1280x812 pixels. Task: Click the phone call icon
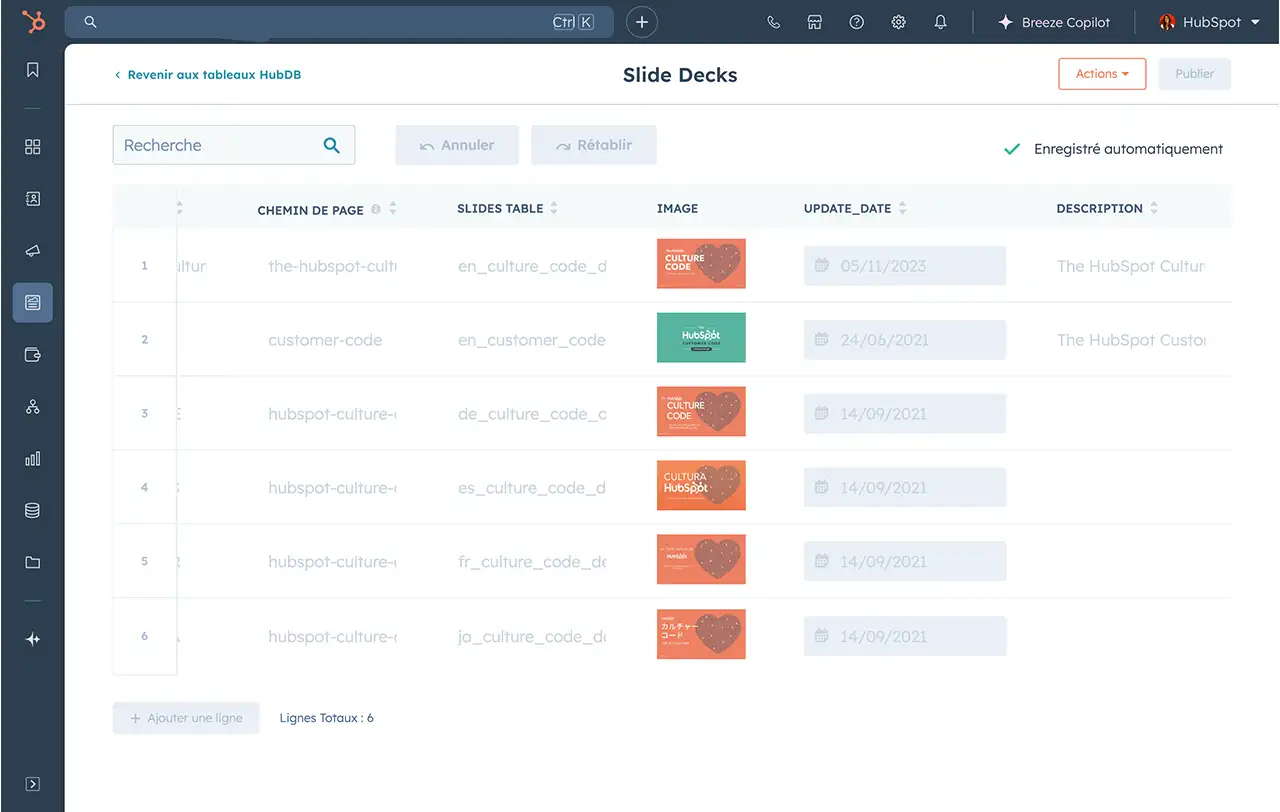coord(773,22)
